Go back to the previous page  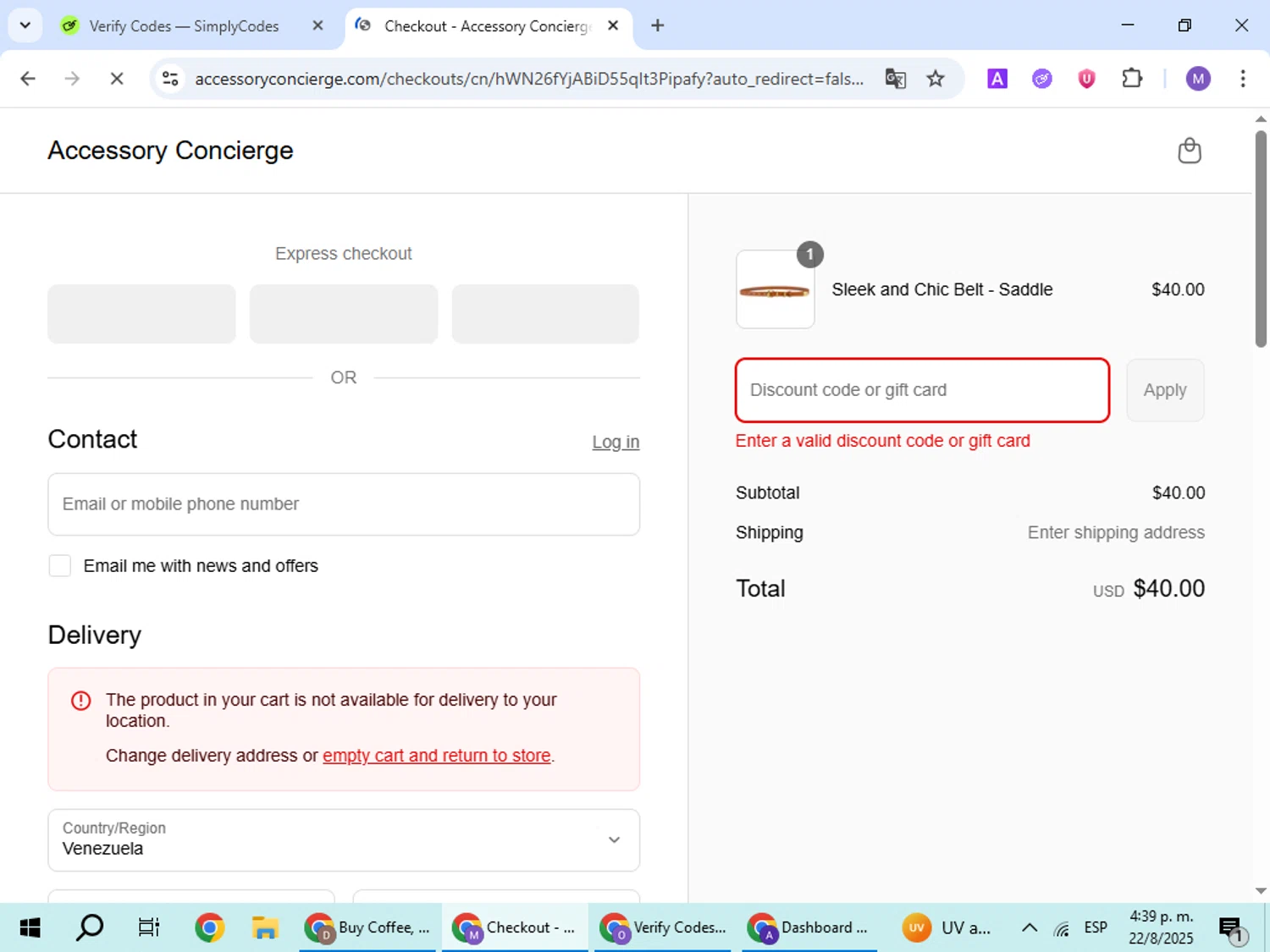[x=28, y=79]
